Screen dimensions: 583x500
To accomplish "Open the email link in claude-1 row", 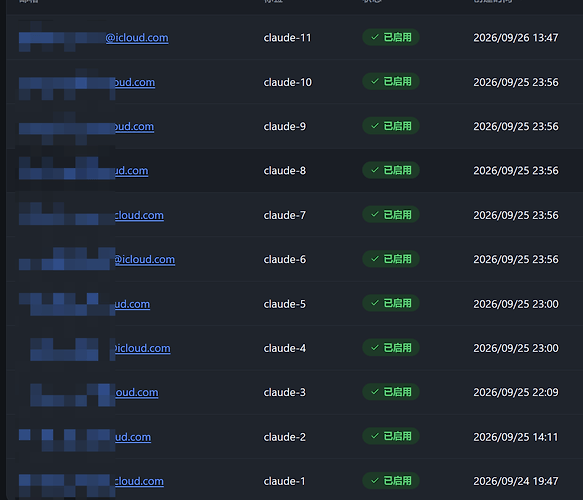I will [91, 481].
